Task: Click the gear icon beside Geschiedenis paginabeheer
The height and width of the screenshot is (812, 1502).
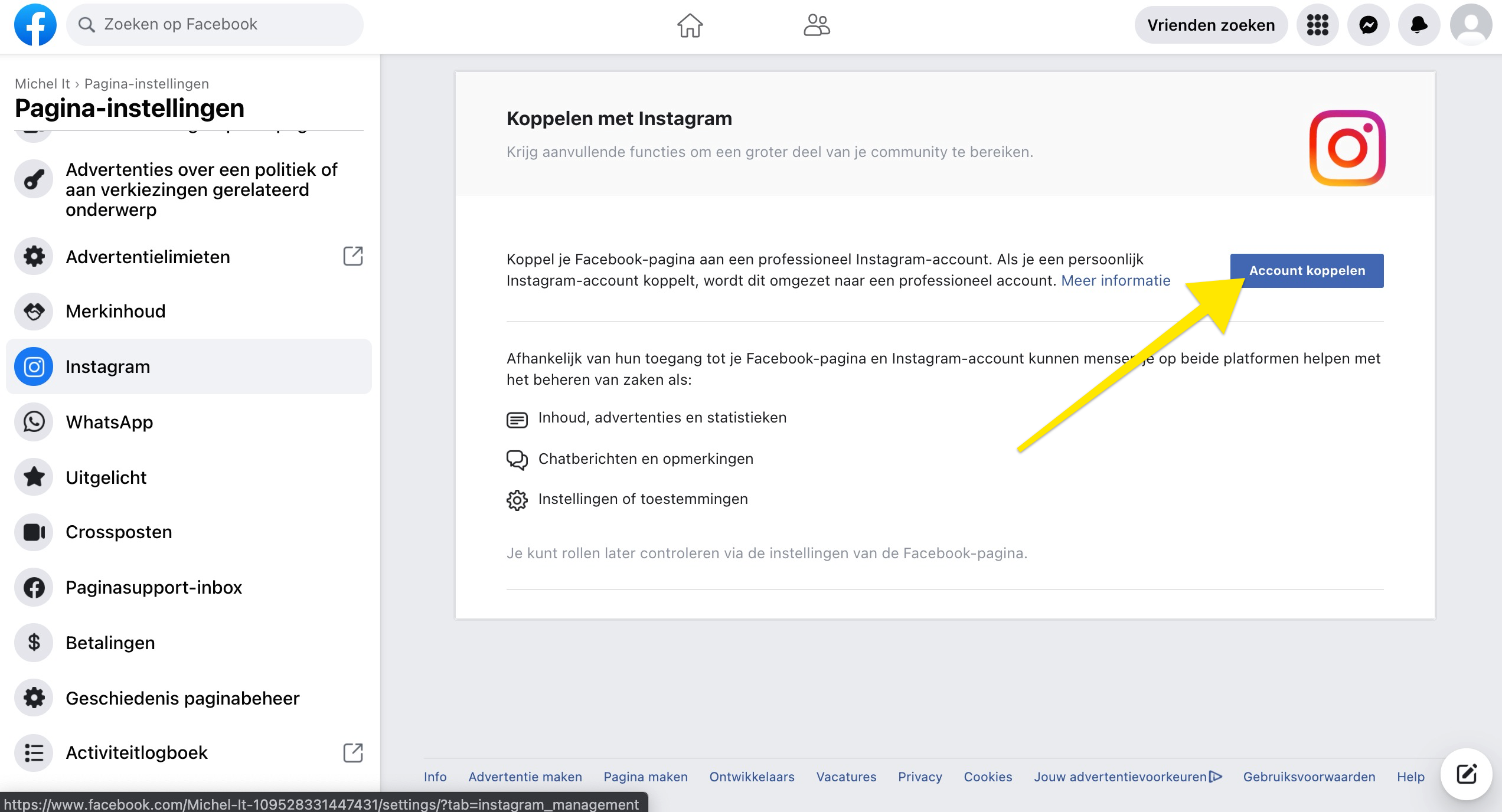Action: pyautogui.click(x=34, y=698)
